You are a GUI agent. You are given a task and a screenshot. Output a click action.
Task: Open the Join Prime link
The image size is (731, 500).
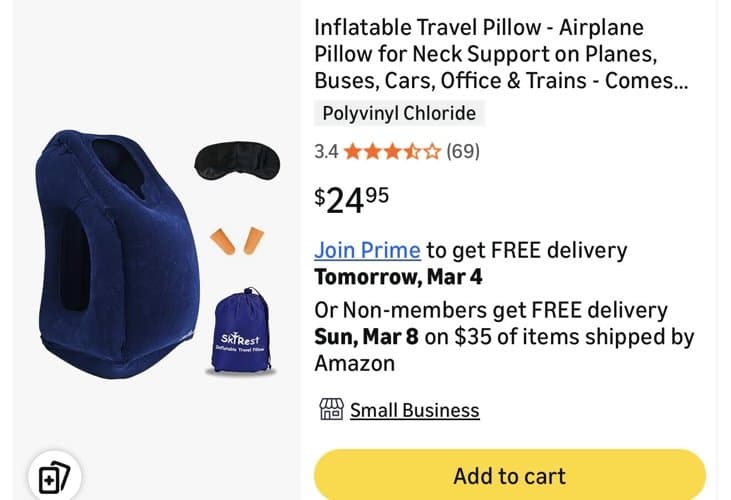coord(367,250)
